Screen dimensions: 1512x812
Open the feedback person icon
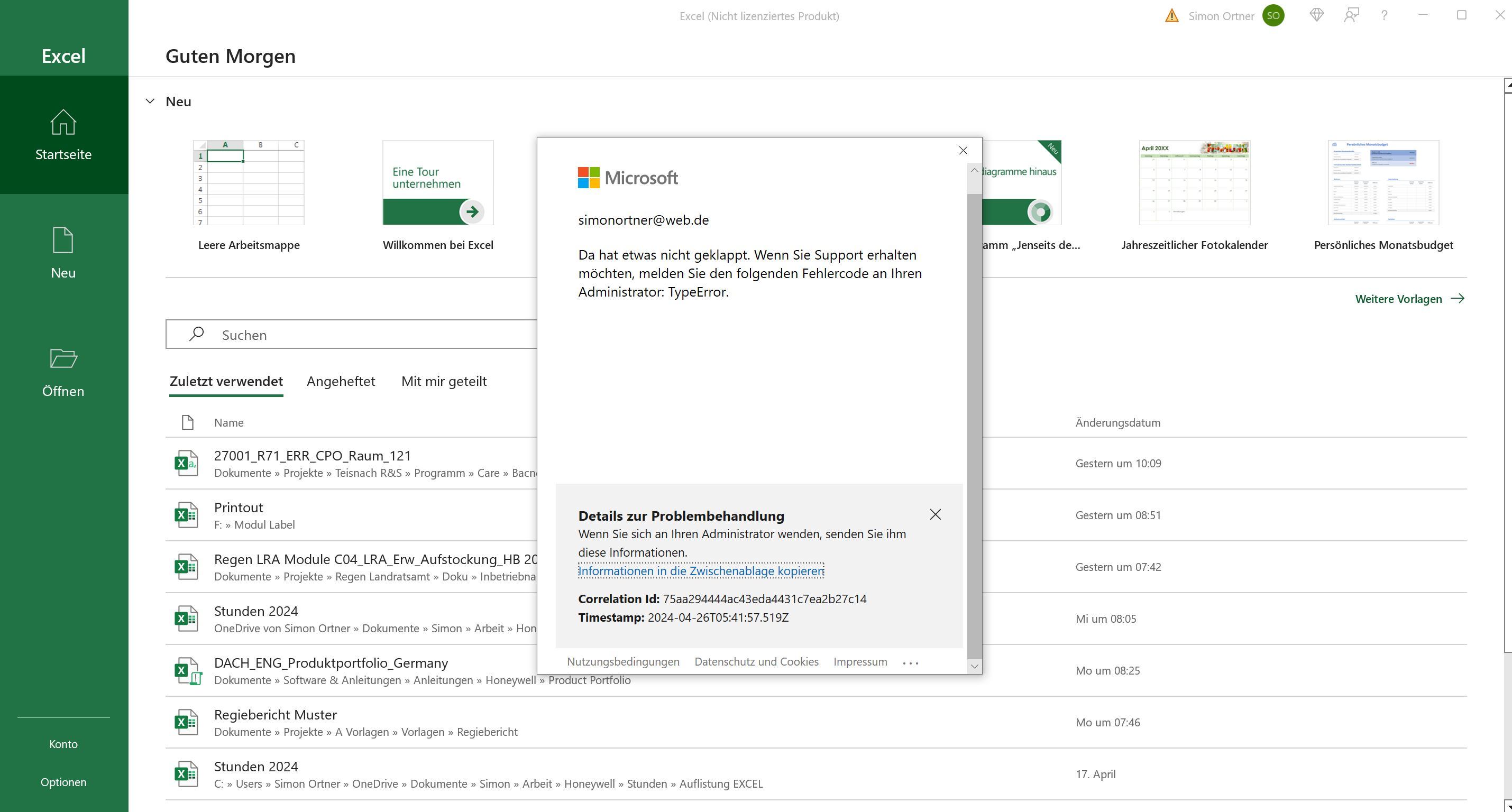tap(1351, 15)
